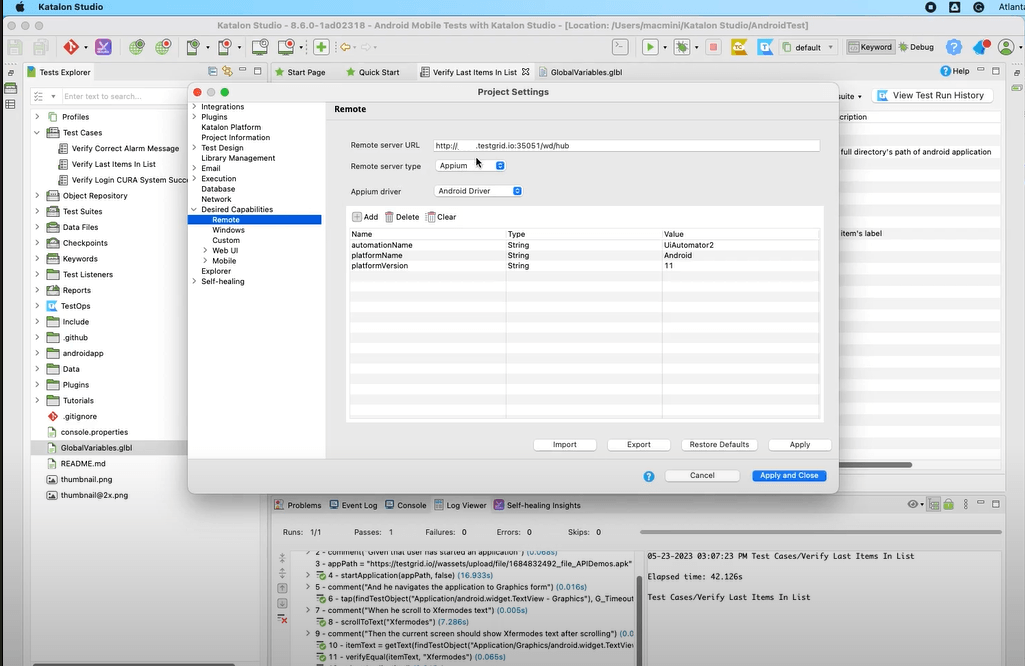This screenshot has height=666, width=1025.
Task: Click the Apply and Close button
Action: pos(788,476)
